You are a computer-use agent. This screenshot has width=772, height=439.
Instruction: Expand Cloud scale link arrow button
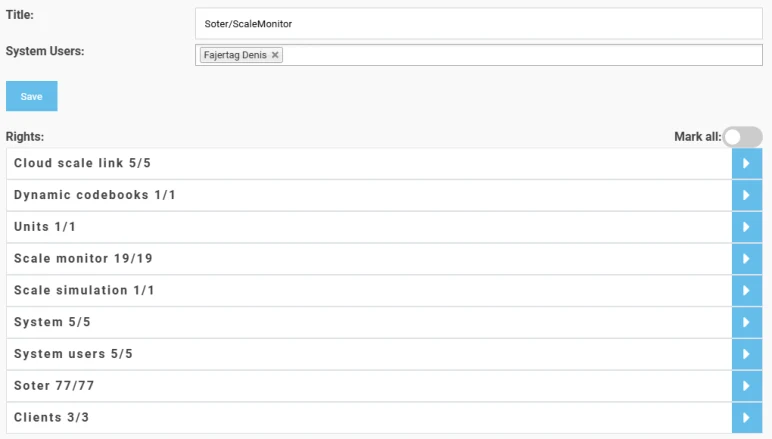click(747, 163)
